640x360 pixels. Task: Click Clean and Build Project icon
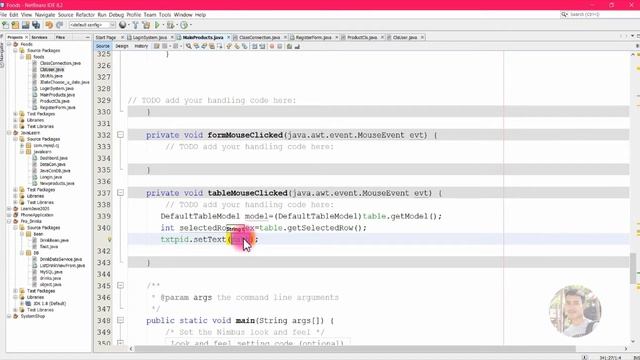click(146, 25)
